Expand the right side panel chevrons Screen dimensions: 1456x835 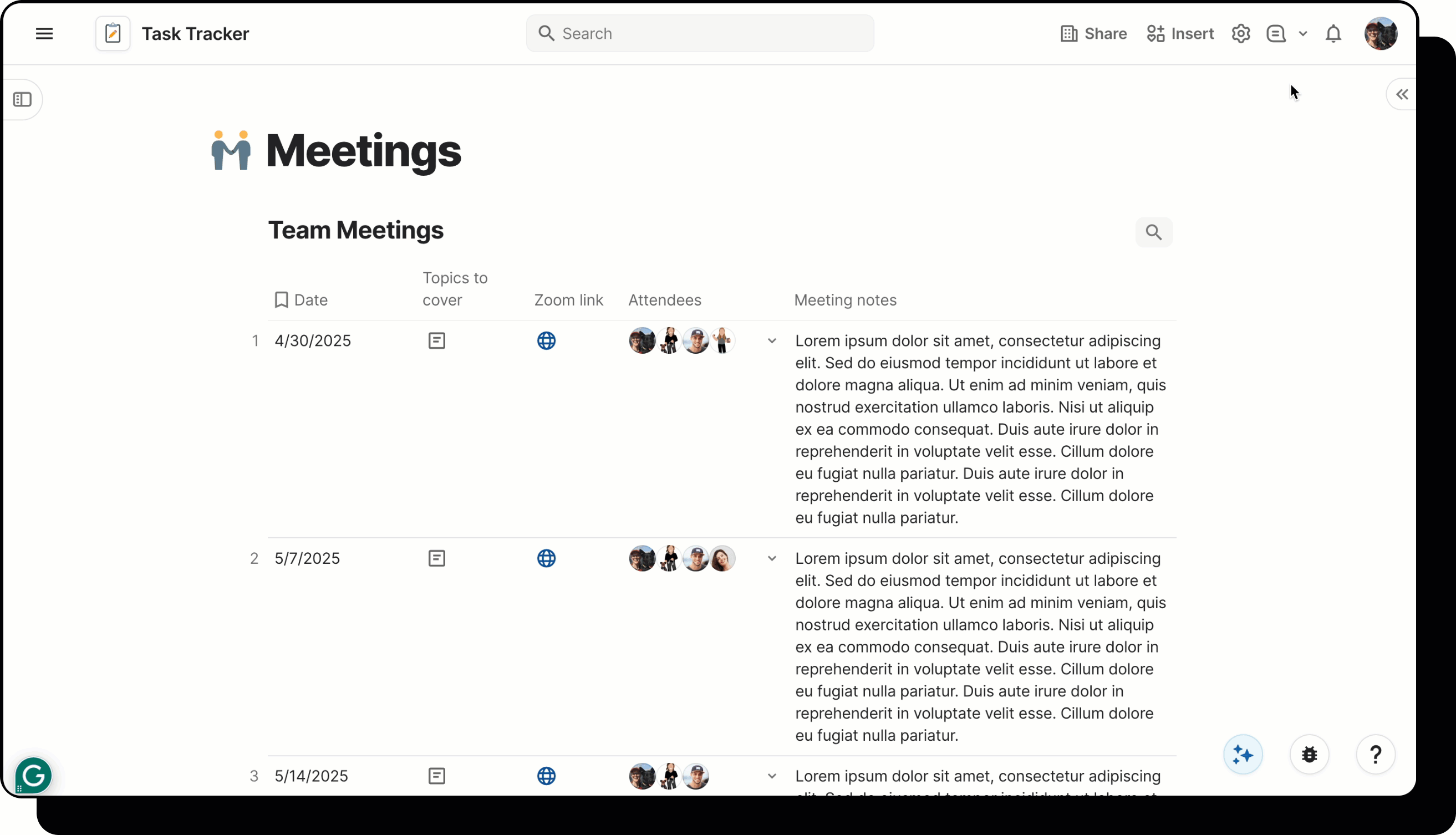pos(1402,95)
